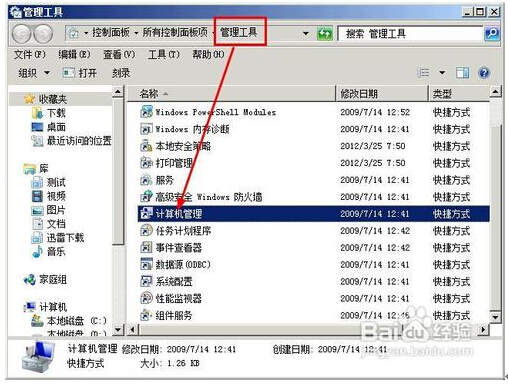The width and height of the screenshot is (508, 385).
Task: Click the 计算机管理 shortcut icon
Action: coord(146,214)
